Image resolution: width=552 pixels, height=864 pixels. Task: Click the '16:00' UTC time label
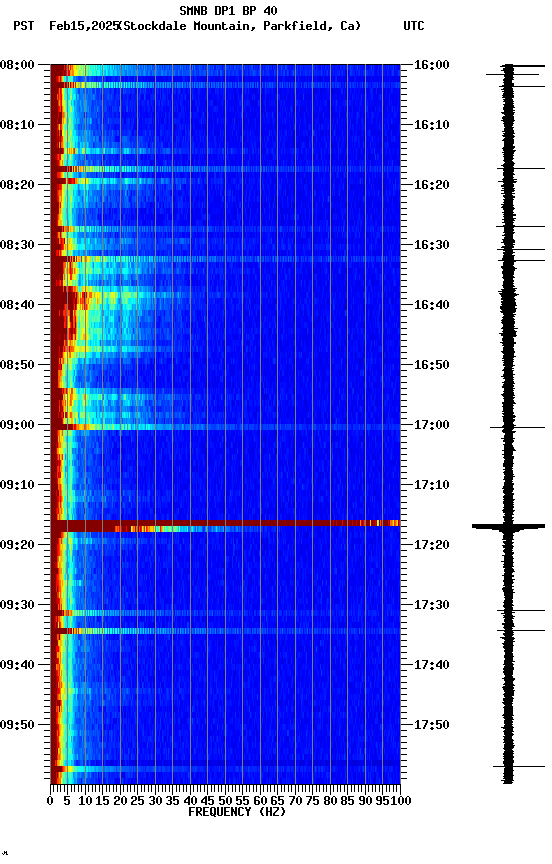(x=432, y=65)
